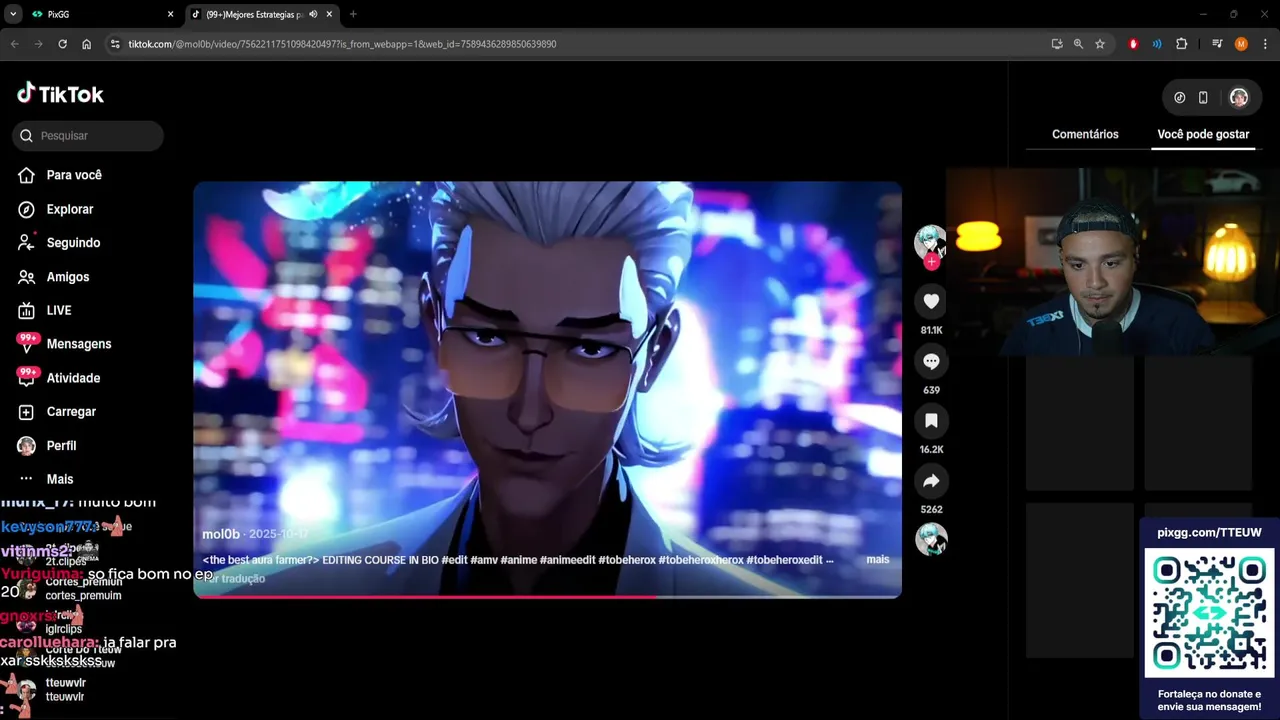Go forward in browser history

38,44
